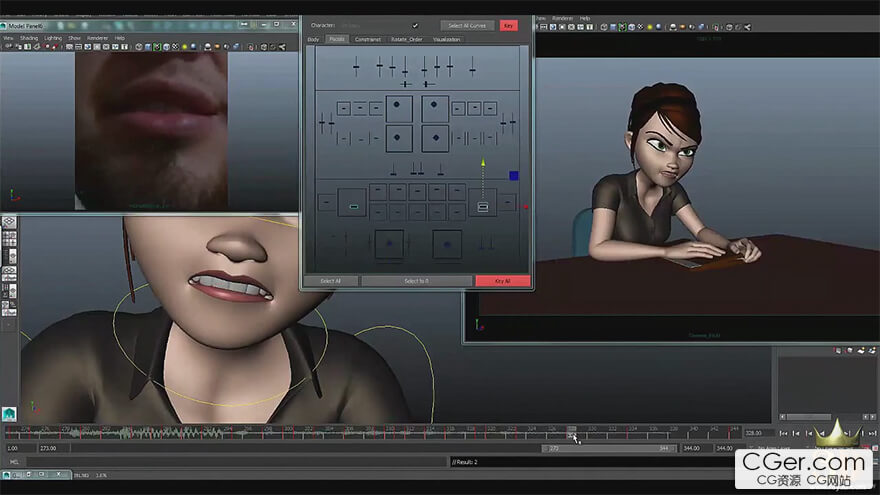Open Shading menu in Model Panel
Viewport: 880px width, 495px height.
(29, 38)
